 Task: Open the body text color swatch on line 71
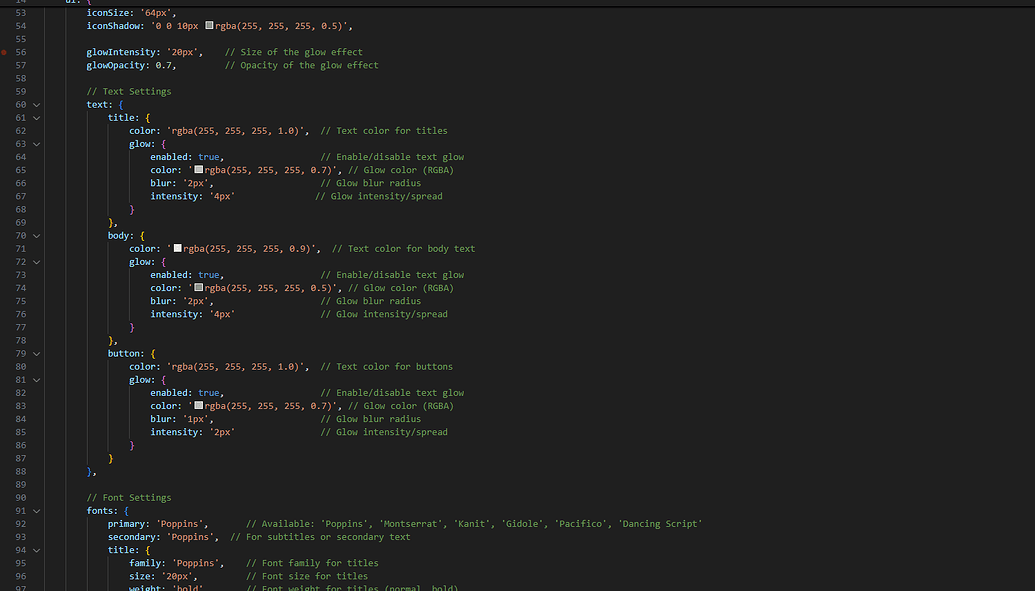pos(178,249)
